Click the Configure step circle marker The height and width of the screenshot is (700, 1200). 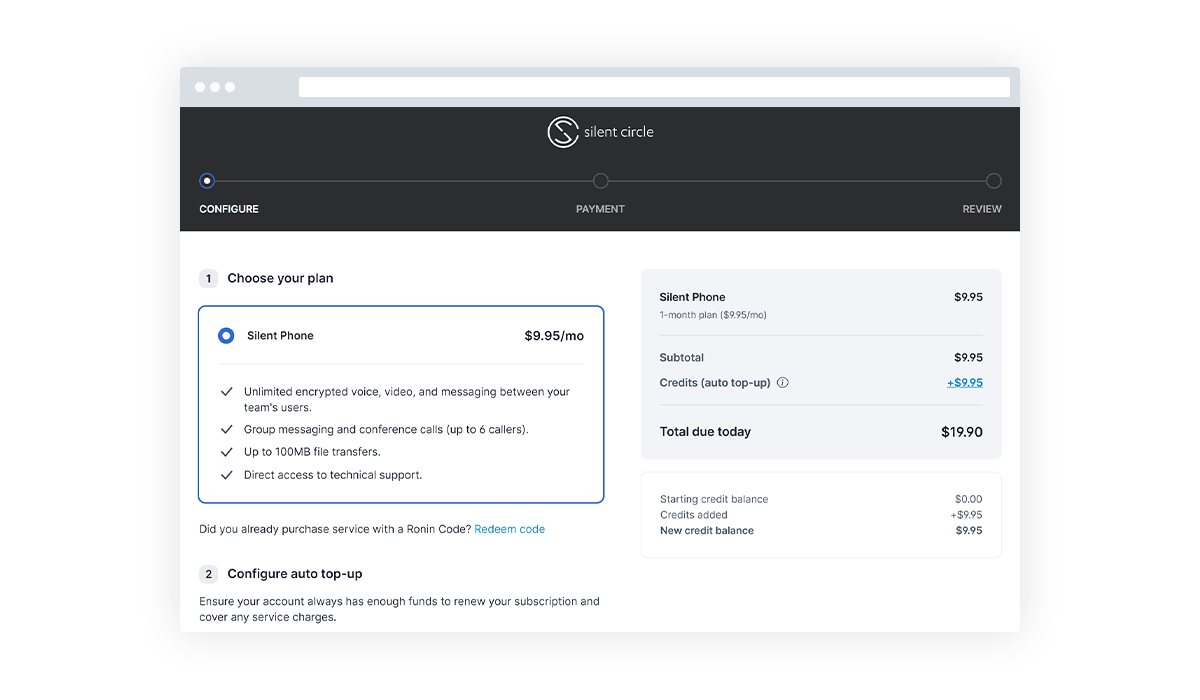click(x=207, y=181)
